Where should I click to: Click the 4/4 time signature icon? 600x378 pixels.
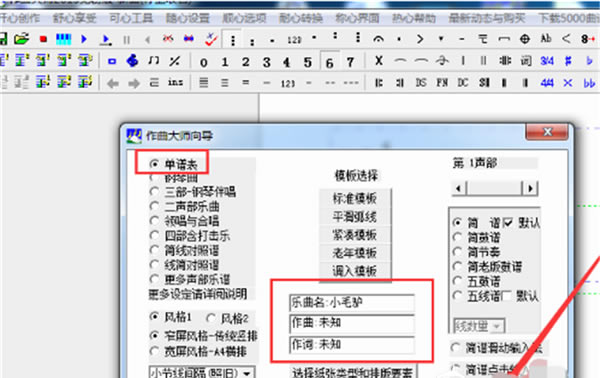pyautogui.click(x=547, y=83)
